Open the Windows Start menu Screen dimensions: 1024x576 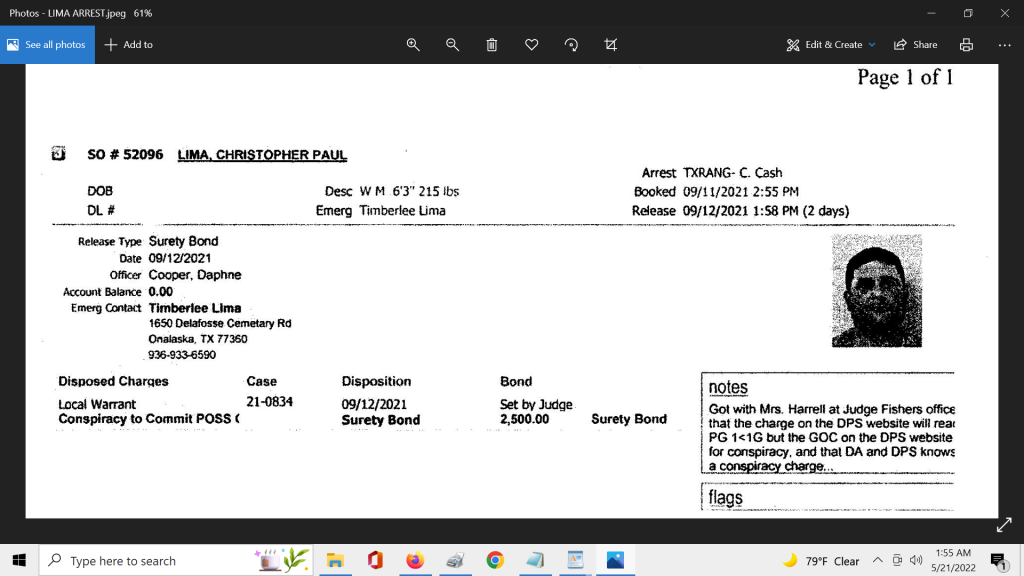pyautogui.click(x=19, y=560)
